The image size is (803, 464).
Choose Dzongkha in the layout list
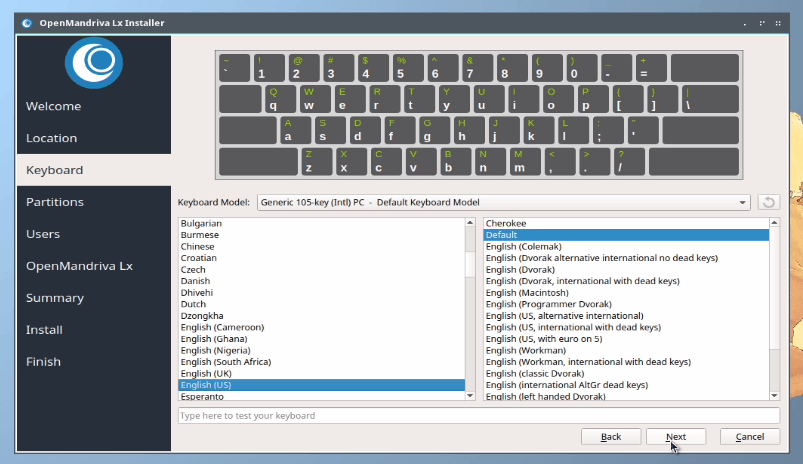322,316
